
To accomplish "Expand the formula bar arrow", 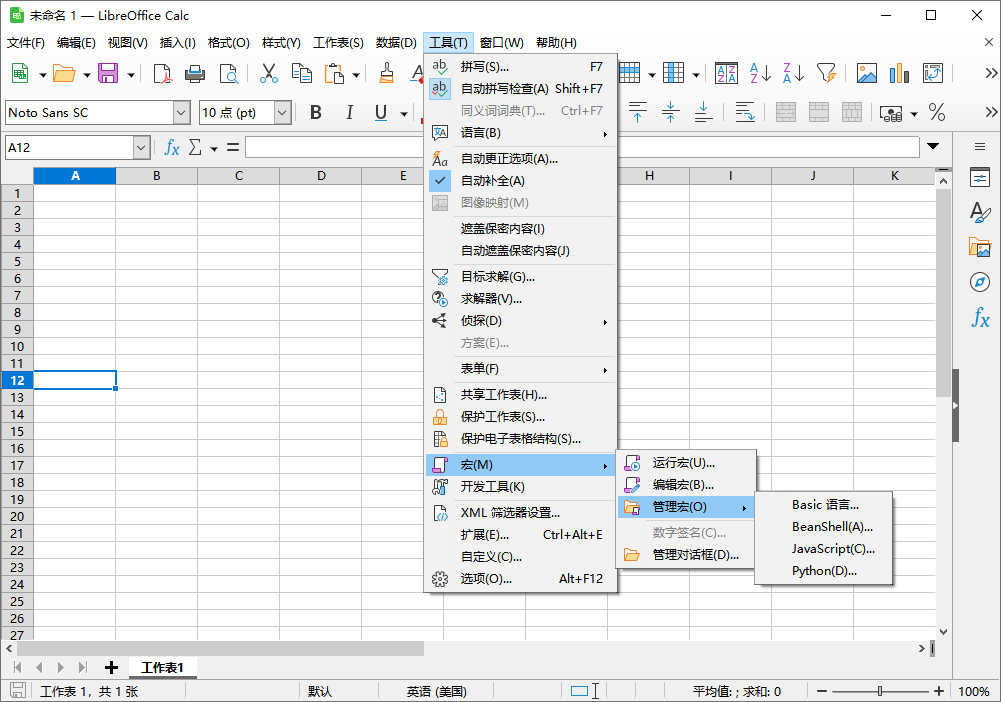I will click(933, 146).
